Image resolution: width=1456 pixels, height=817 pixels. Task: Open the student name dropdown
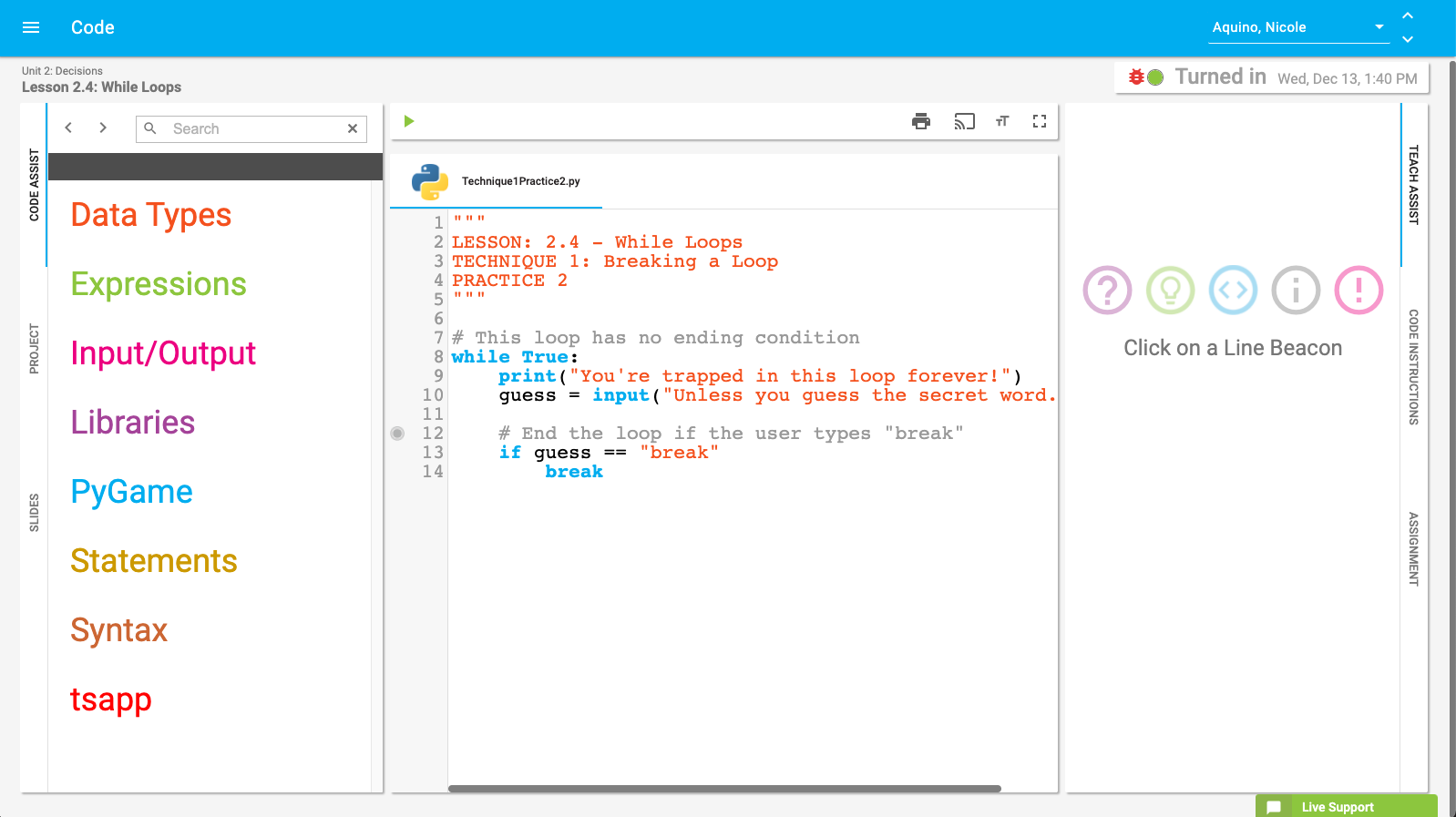coord(1298,27)
